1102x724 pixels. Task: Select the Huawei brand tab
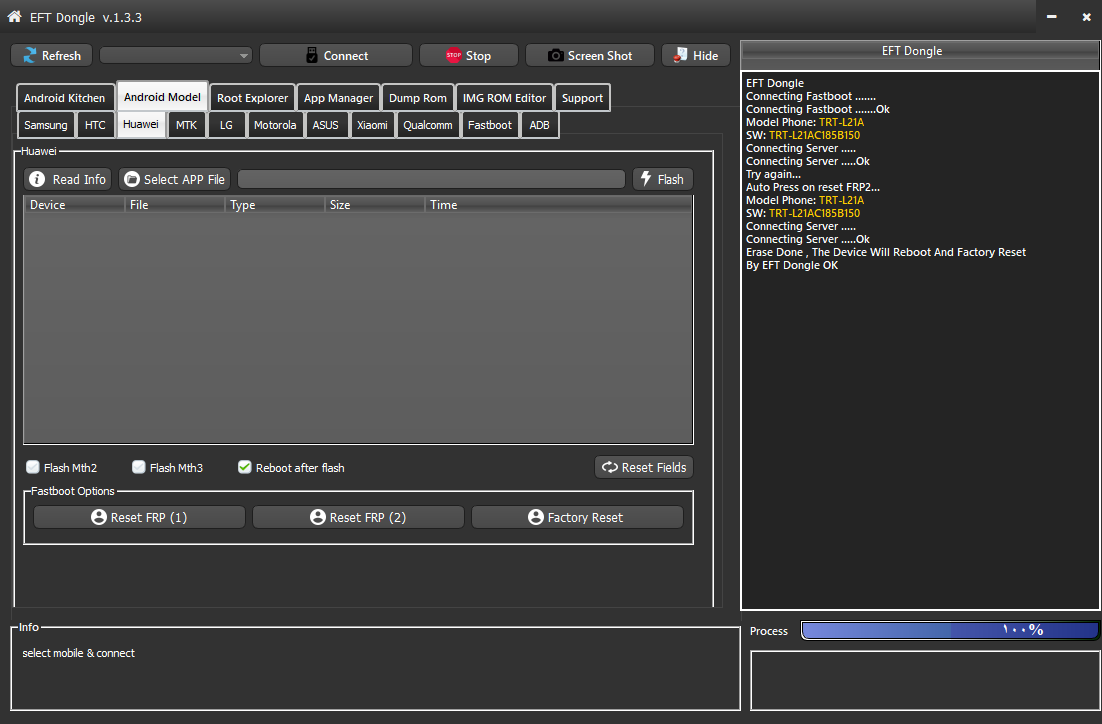(141, 124)
